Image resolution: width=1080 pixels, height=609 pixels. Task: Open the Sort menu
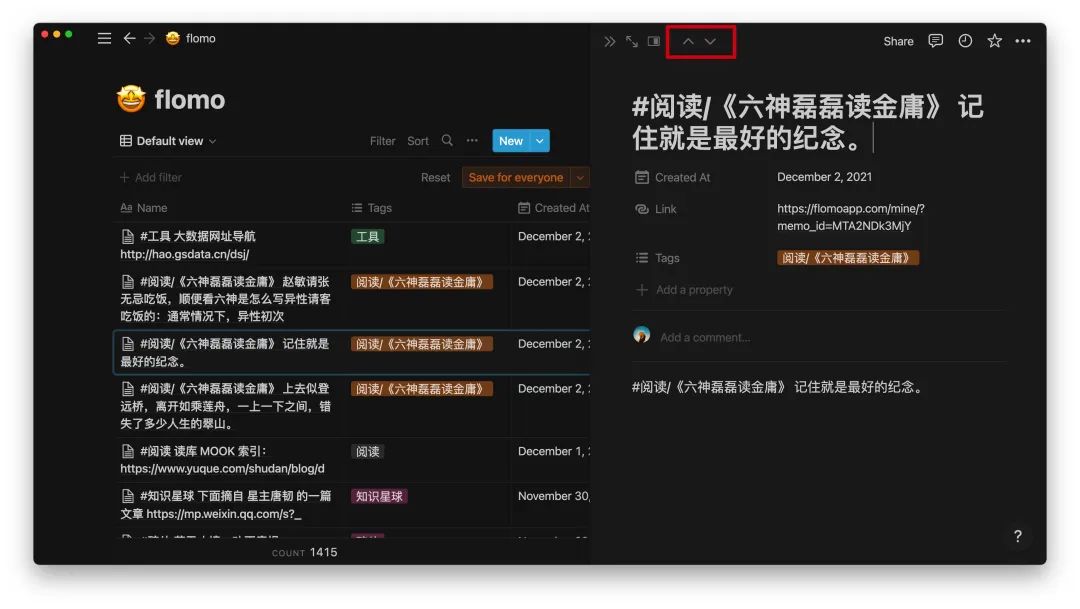pyautogui.click(x=418, y=141)
